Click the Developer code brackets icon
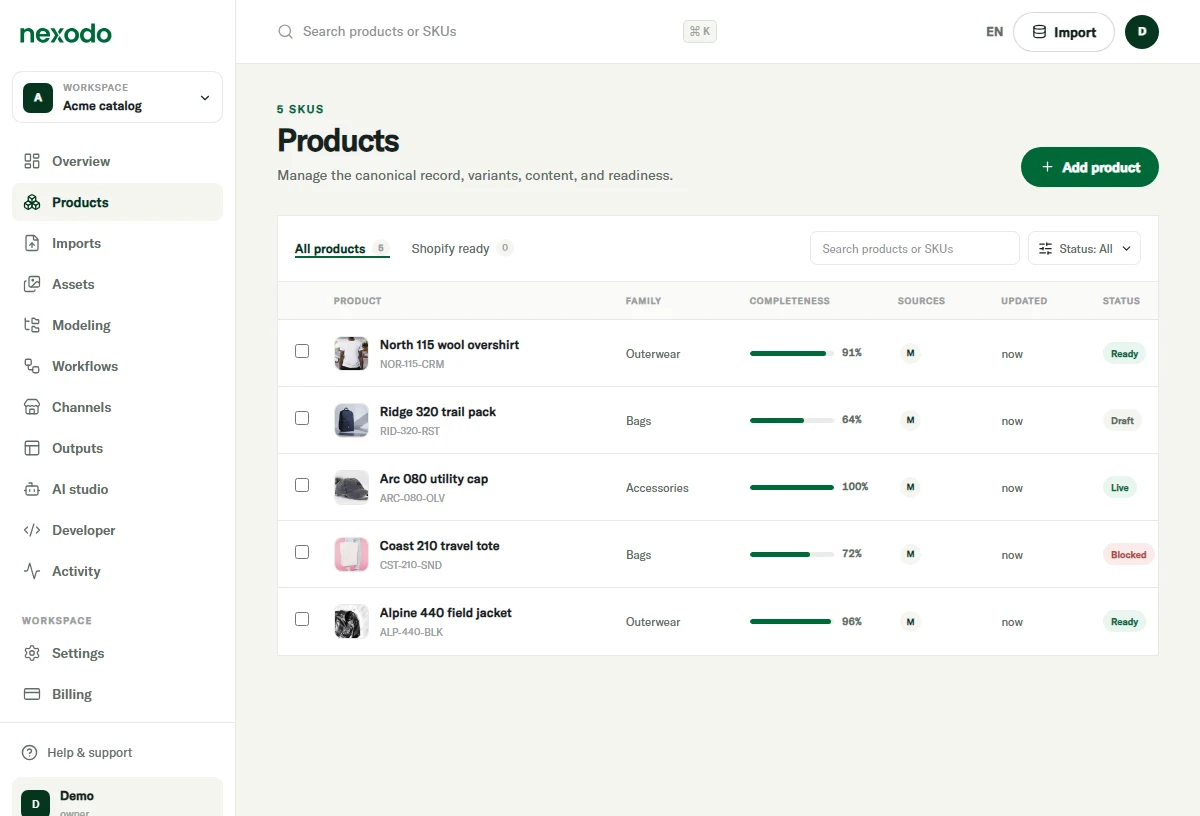The width and height of the screenshot is (1200, 816). [x=32, y=530]
